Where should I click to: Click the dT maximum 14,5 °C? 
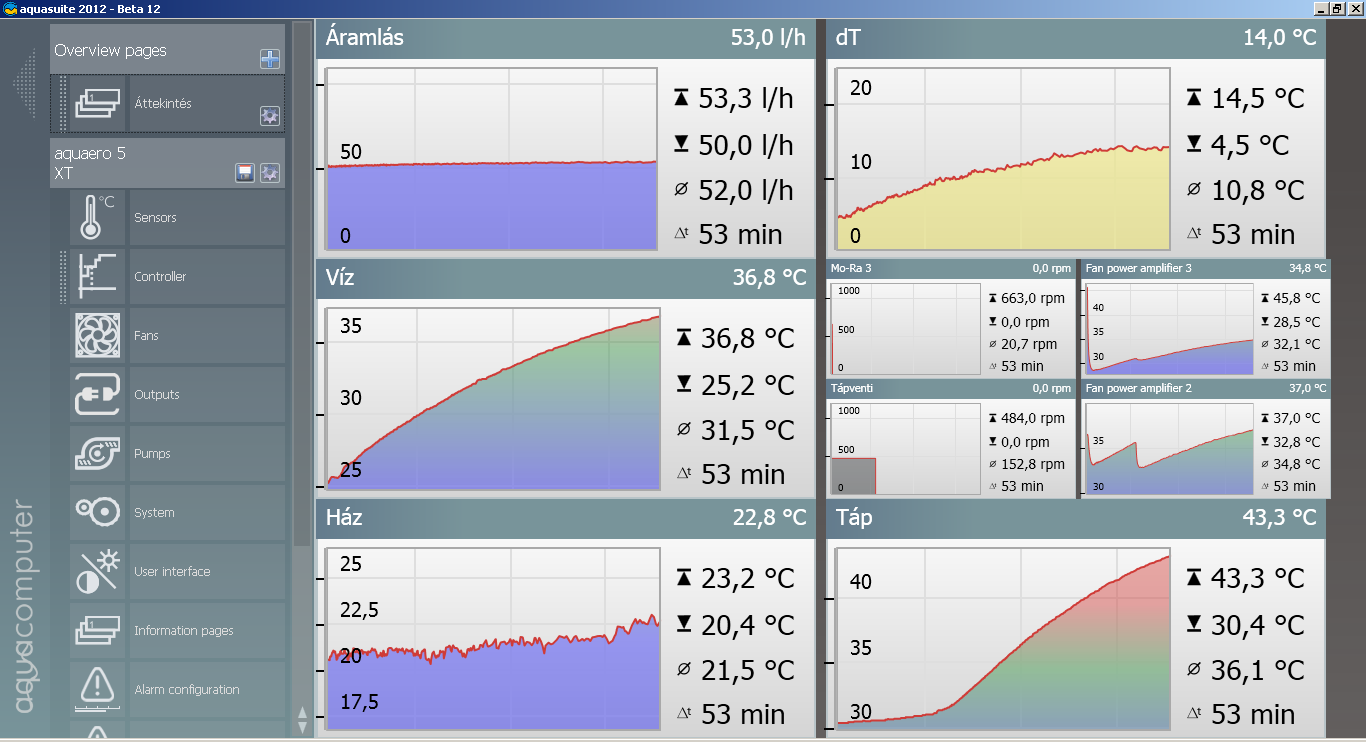coord(1258,98)
